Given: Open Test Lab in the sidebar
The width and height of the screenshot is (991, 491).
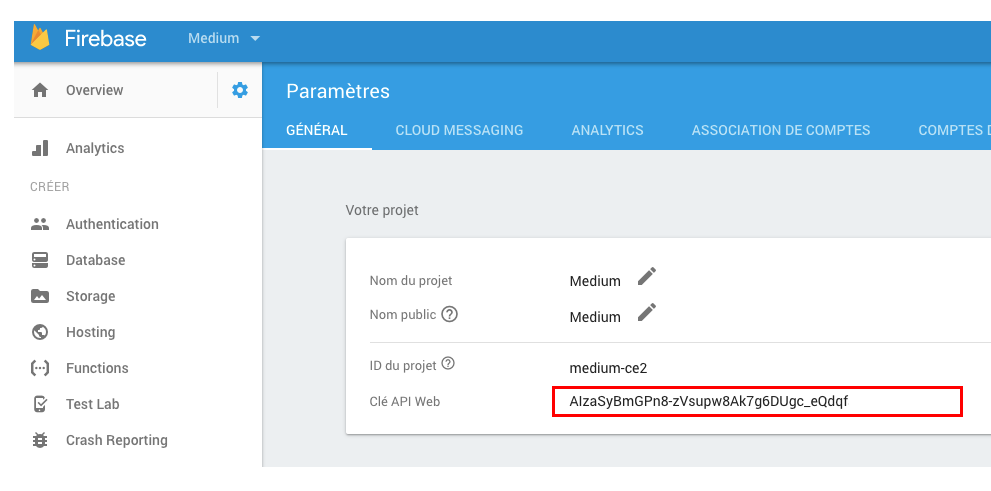Looking at the screenshot, I should tap(93, 404).
